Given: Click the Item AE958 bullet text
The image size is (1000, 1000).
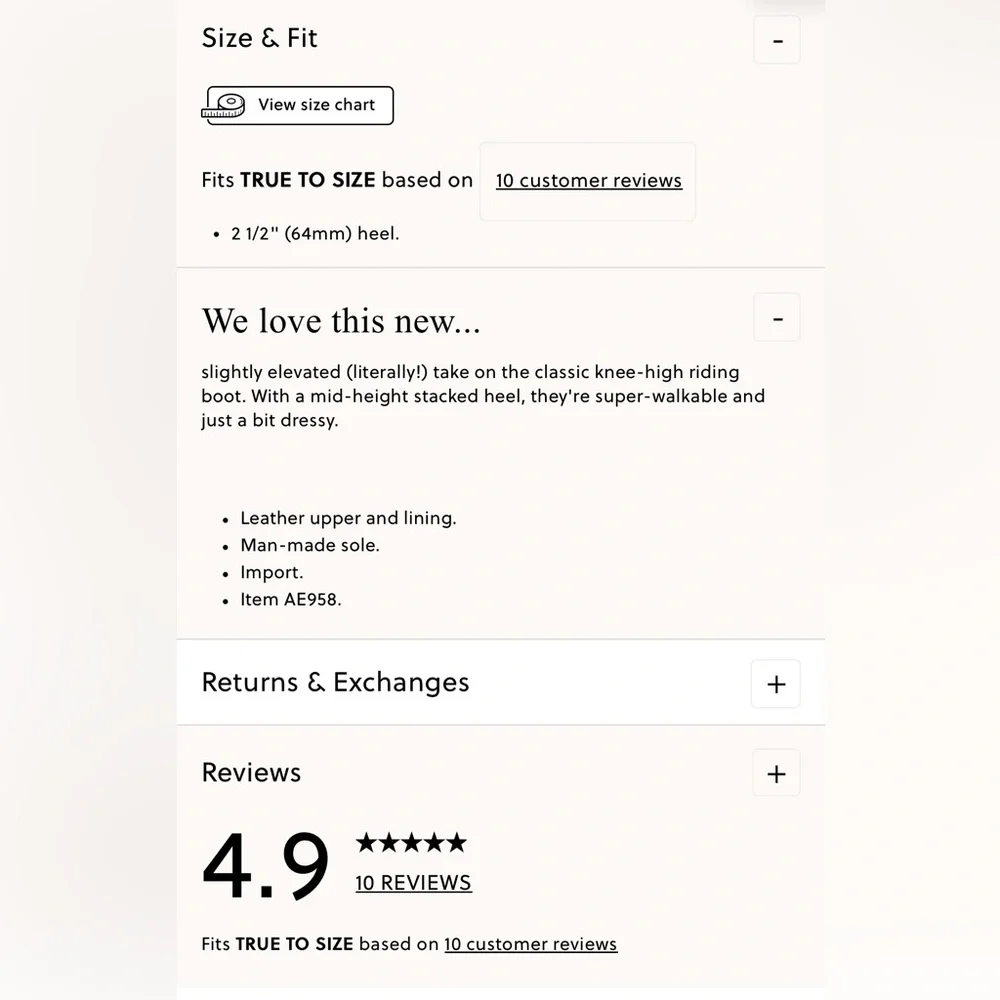Looking at the screenshot, I should click(290, 600).
